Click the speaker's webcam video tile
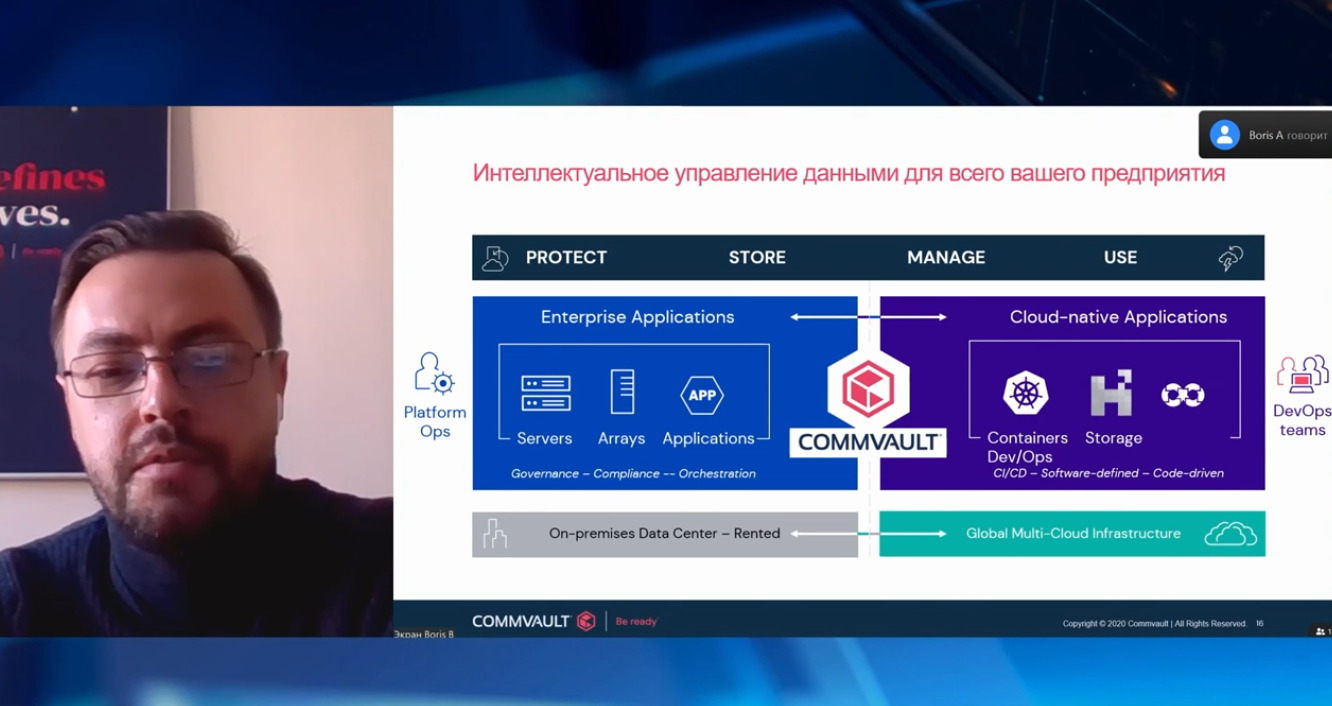The image size is (1332, 706). [196, 371]
